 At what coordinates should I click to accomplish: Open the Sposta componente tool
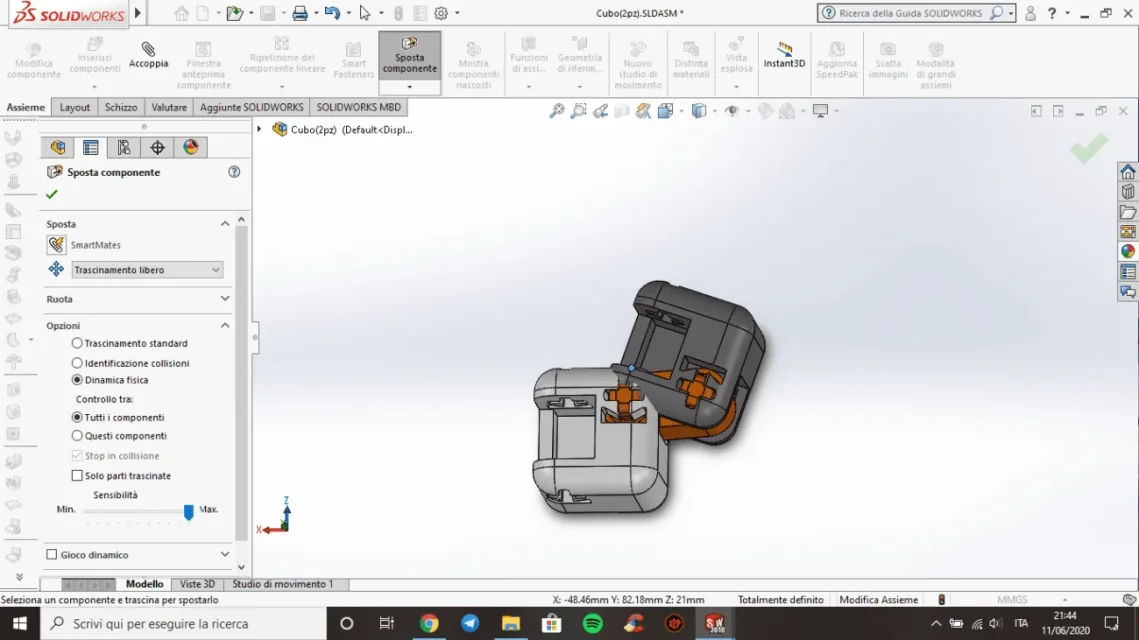pyautogui.click(x=410, y=56)
